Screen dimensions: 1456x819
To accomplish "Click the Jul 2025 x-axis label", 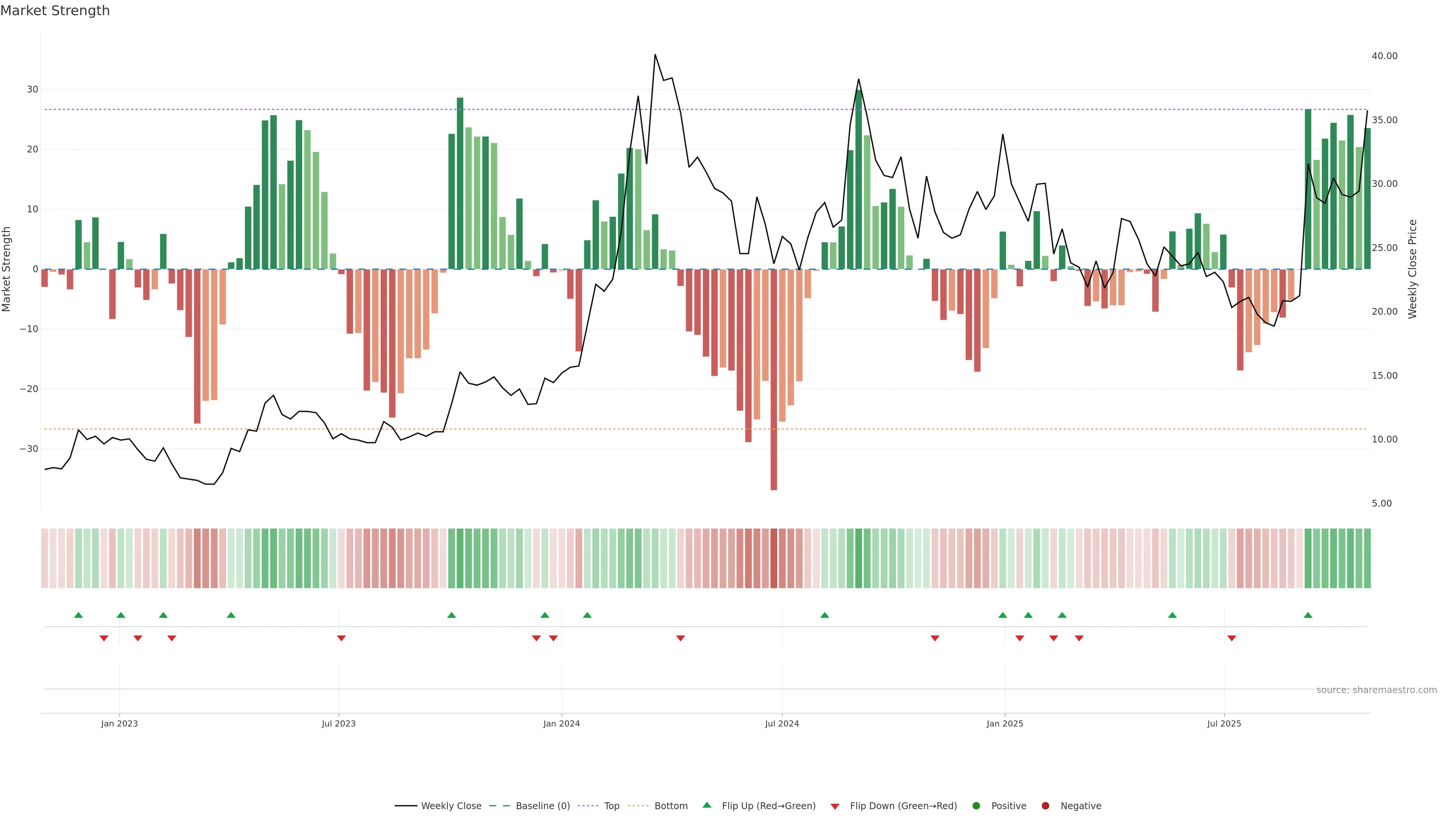I will pos(1224,723).
